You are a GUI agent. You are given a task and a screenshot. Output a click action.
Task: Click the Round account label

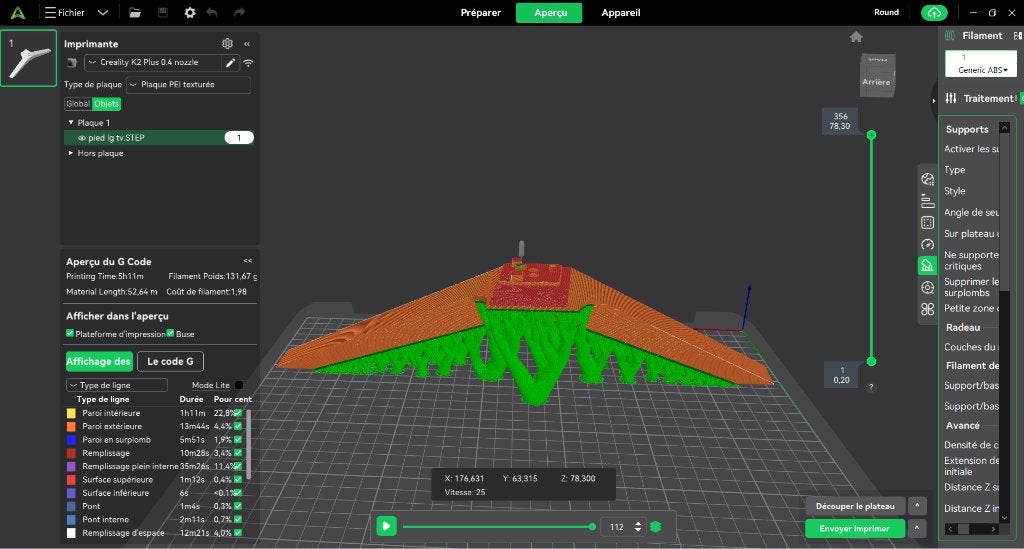coord(886,12)
